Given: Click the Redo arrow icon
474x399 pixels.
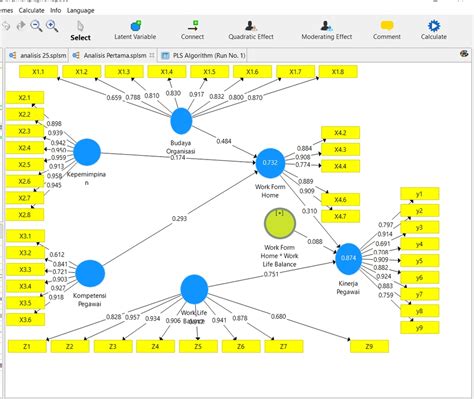Looking at the screenshot, I should tap(21, 26).
